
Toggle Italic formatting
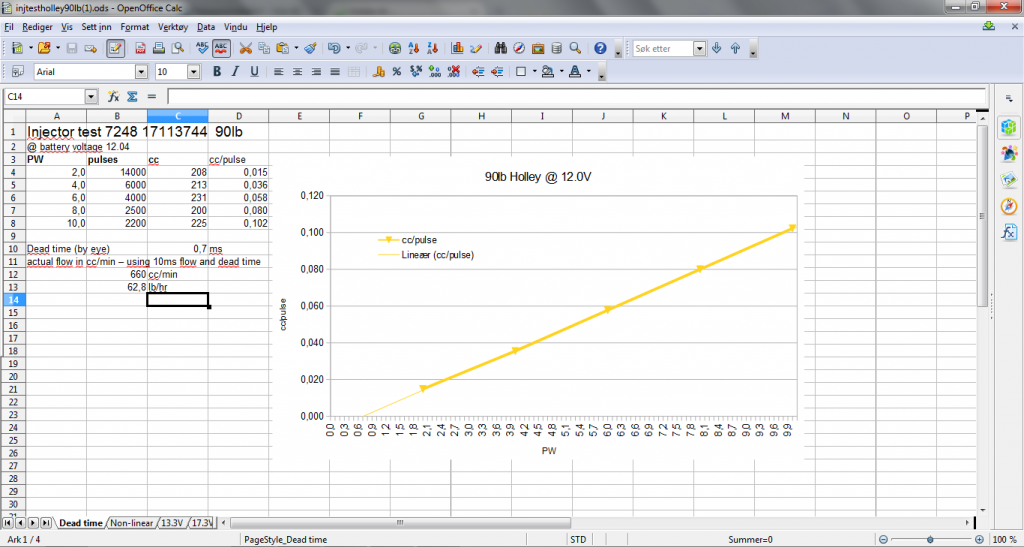(x=235, y=72)
